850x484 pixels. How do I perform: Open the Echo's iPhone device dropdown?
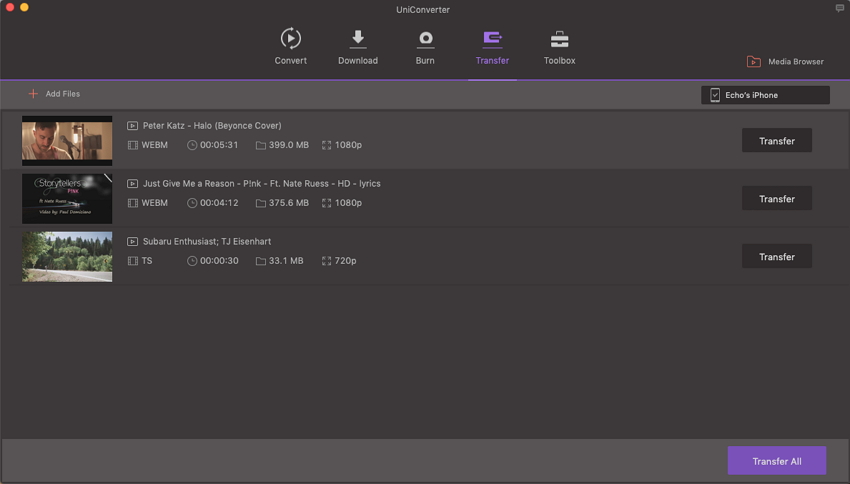[765, 95]
